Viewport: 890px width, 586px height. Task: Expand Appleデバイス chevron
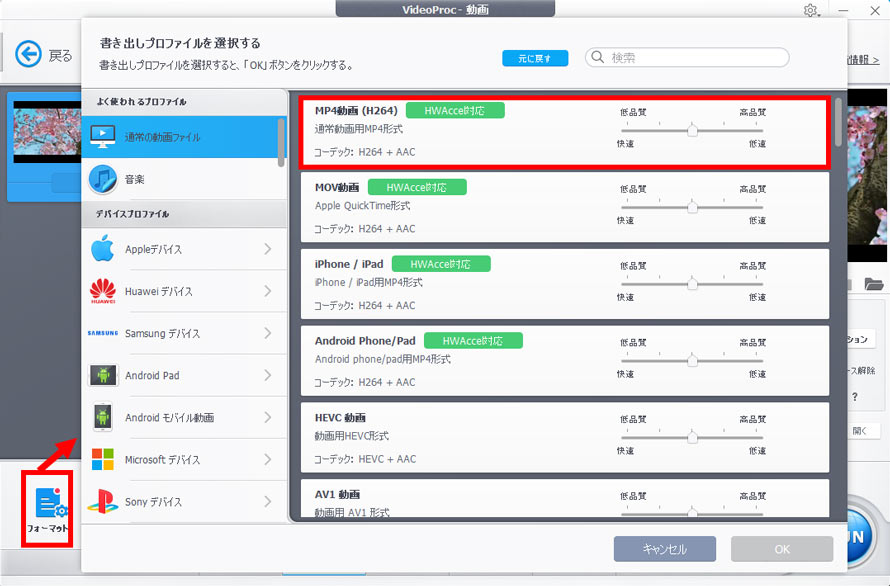pos(268,249)
